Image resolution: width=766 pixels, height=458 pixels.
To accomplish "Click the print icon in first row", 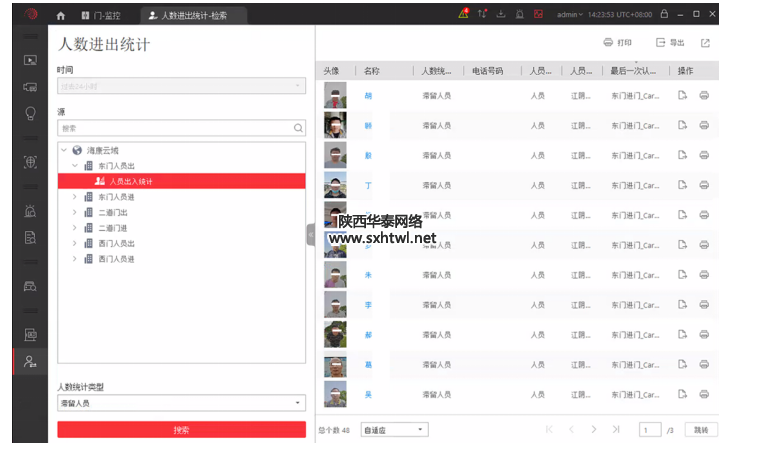I will 704,96.
